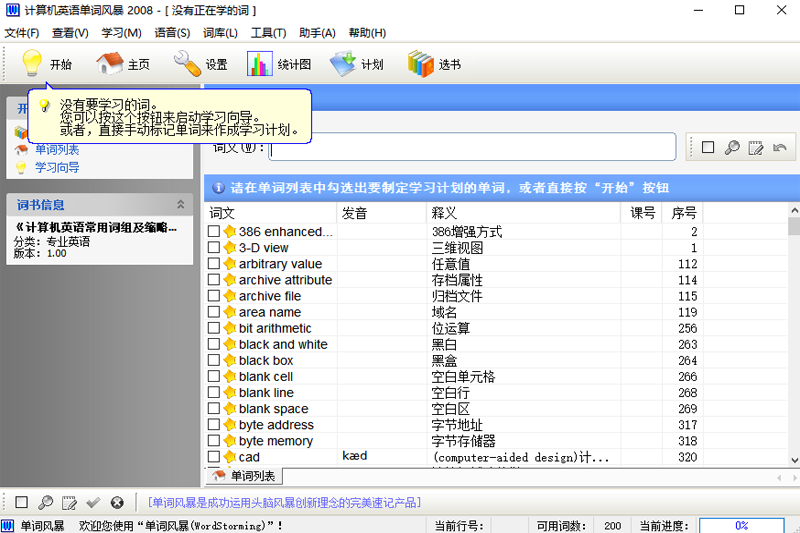Select checkbox for 'bit arithmetic'

[x=214, y=328]
